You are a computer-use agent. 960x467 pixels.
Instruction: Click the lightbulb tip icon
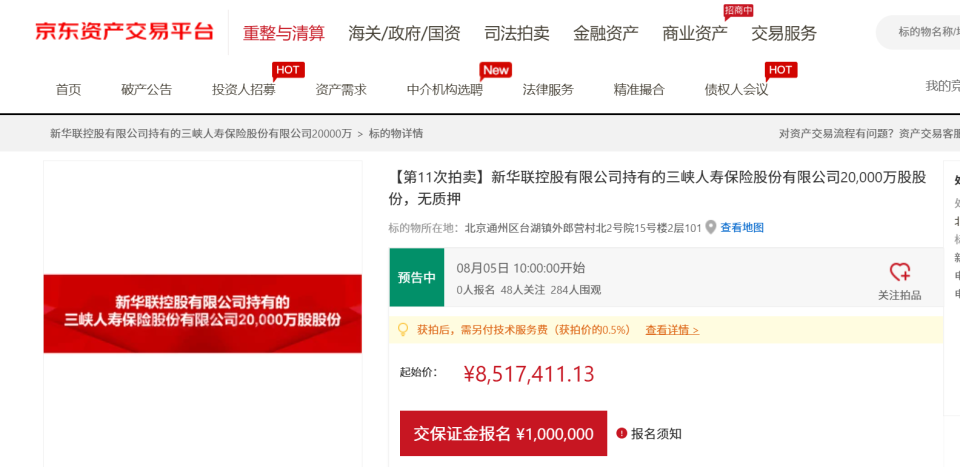coord(402,329)
